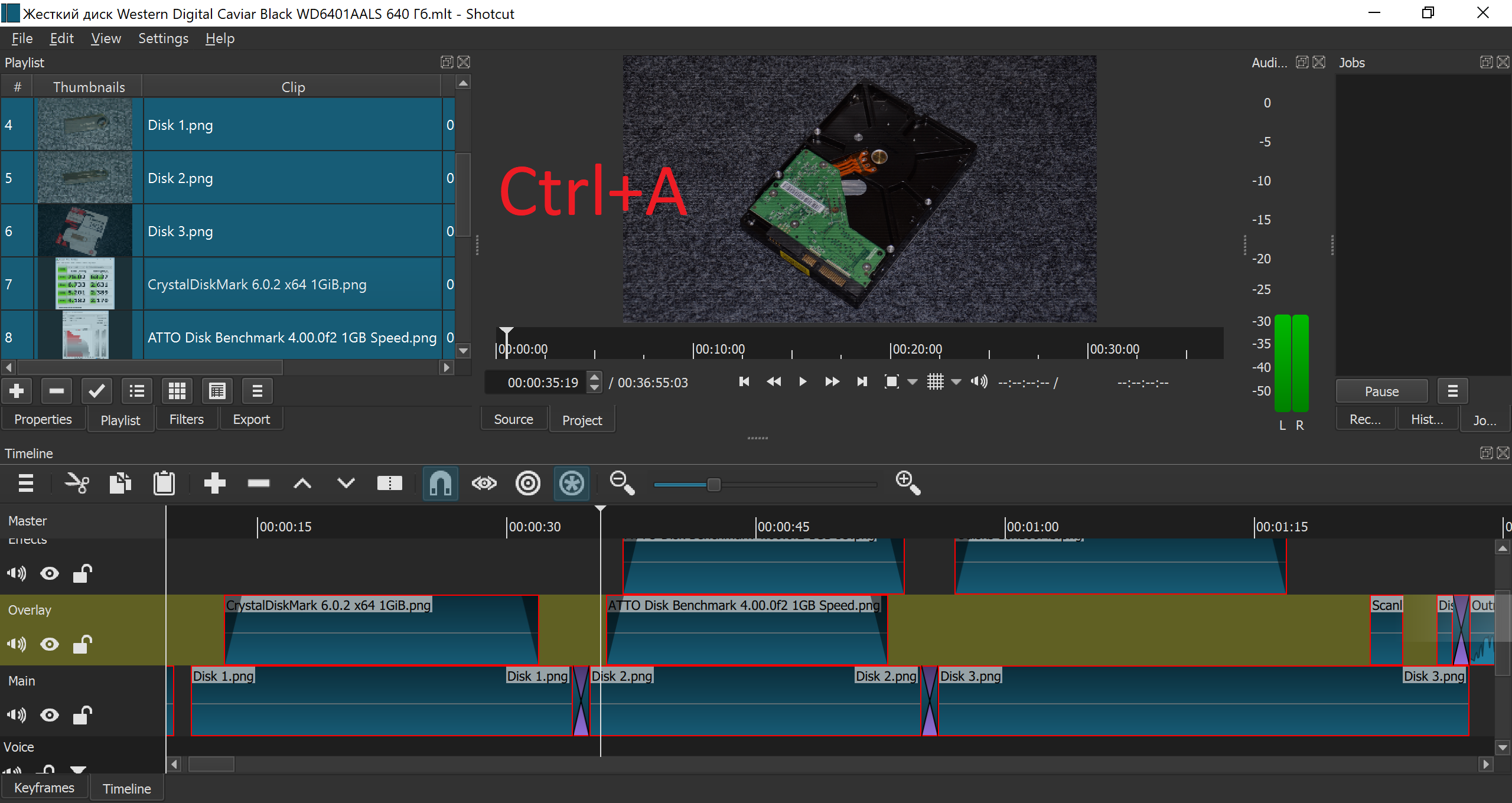
Task: Select the Cut tool in timeline toolbar
Action: click(x=77, y=483)
